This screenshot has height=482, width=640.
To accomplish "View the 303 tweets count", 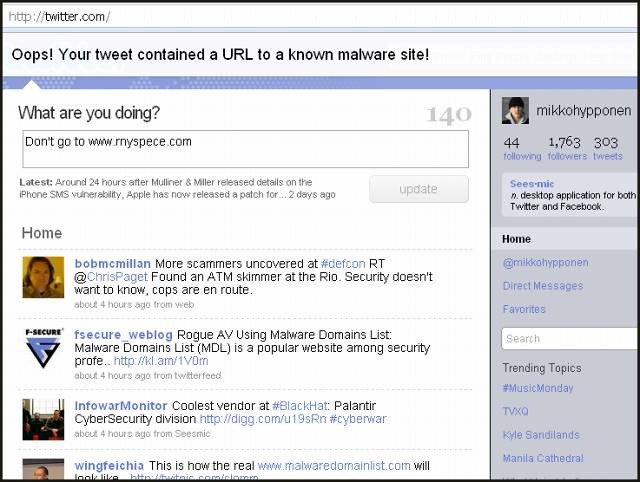I will (x=608, y=149).
